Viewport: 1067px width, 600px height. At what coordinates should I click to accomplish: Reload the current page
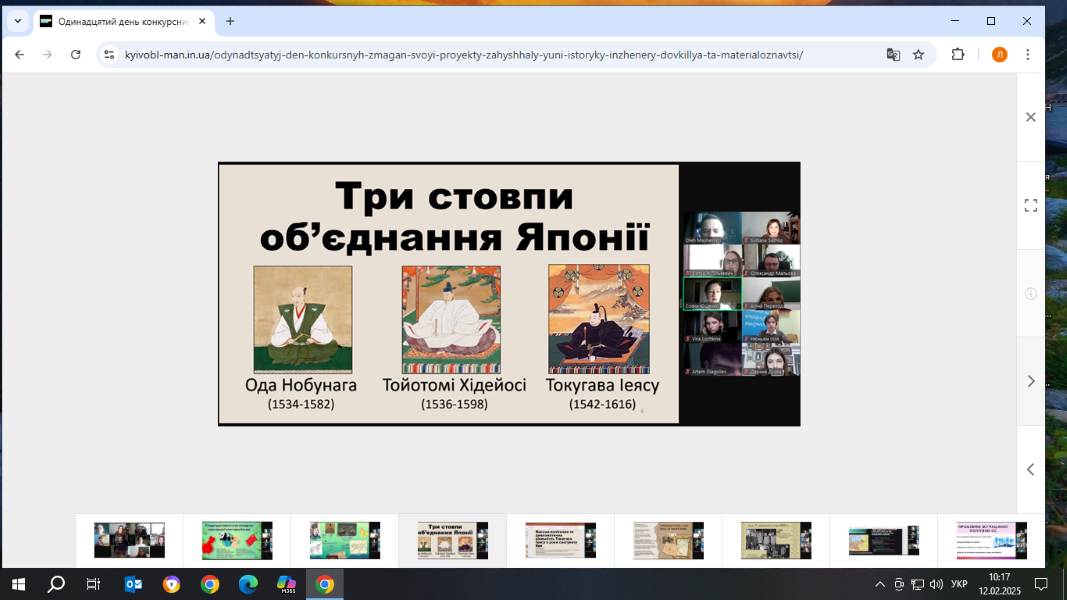pos(75,55)
